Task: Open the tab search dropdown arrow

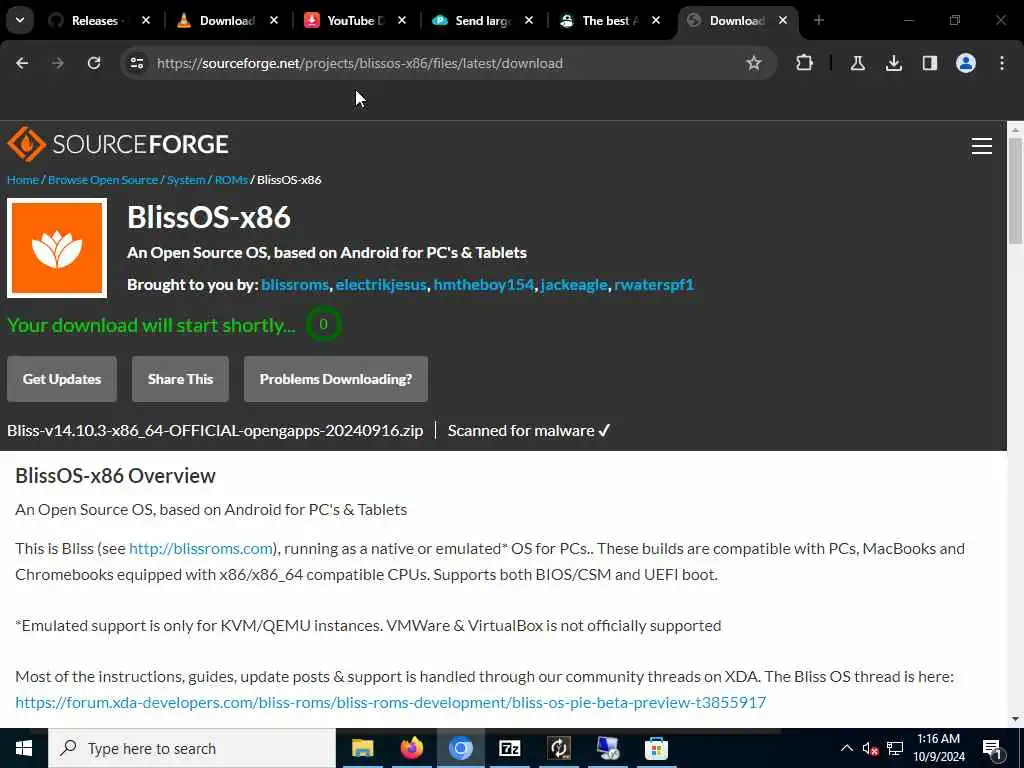Action: 20,20
